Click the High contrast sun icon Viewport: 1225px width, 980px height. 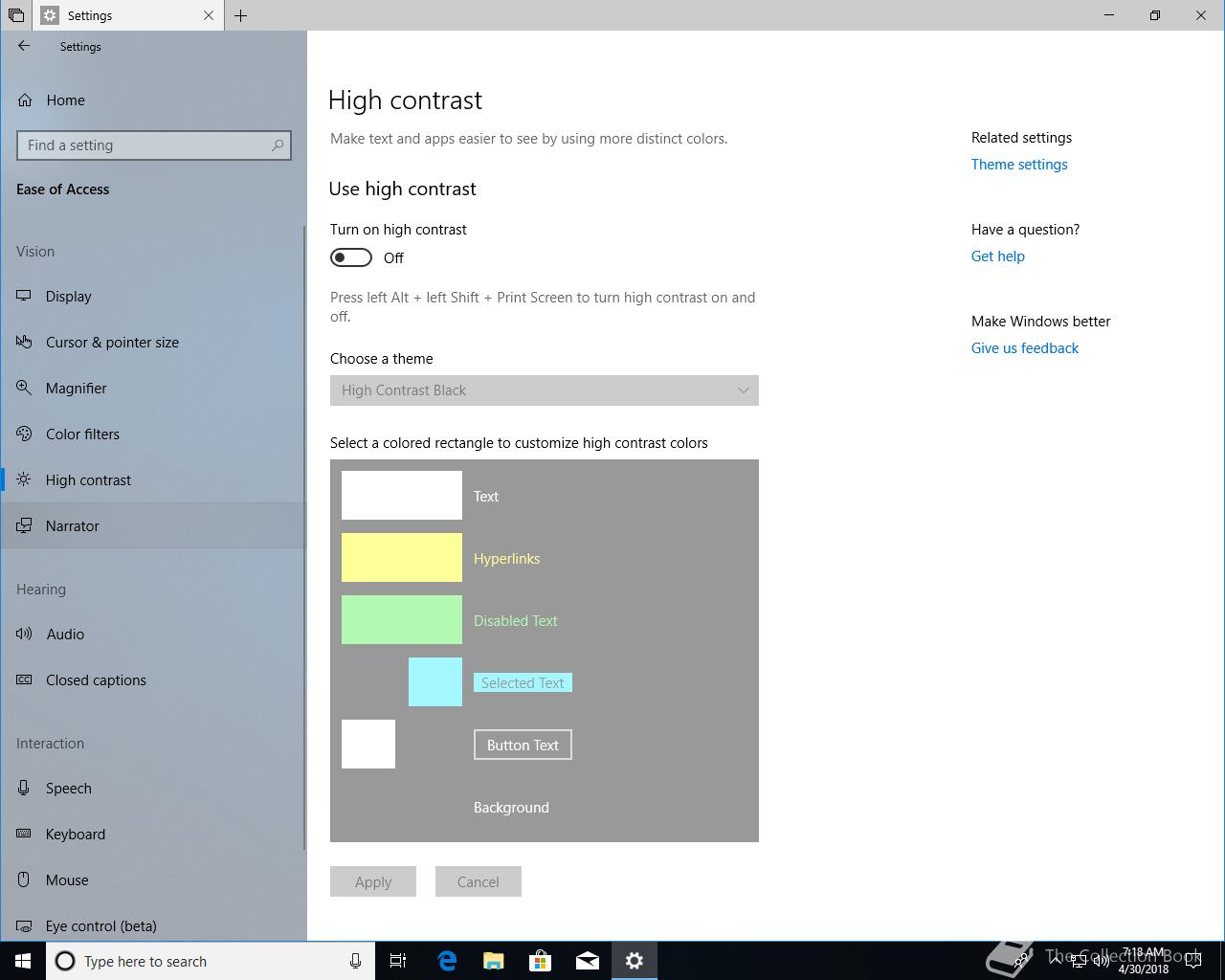pos(24,479)
